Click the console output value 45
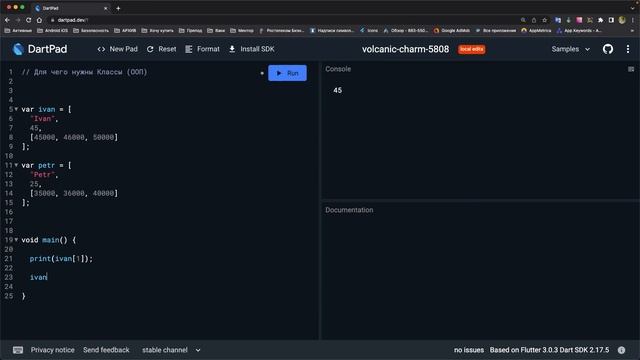Image resolution: width=640 pixels, height=360 pixels. (338, 90)
